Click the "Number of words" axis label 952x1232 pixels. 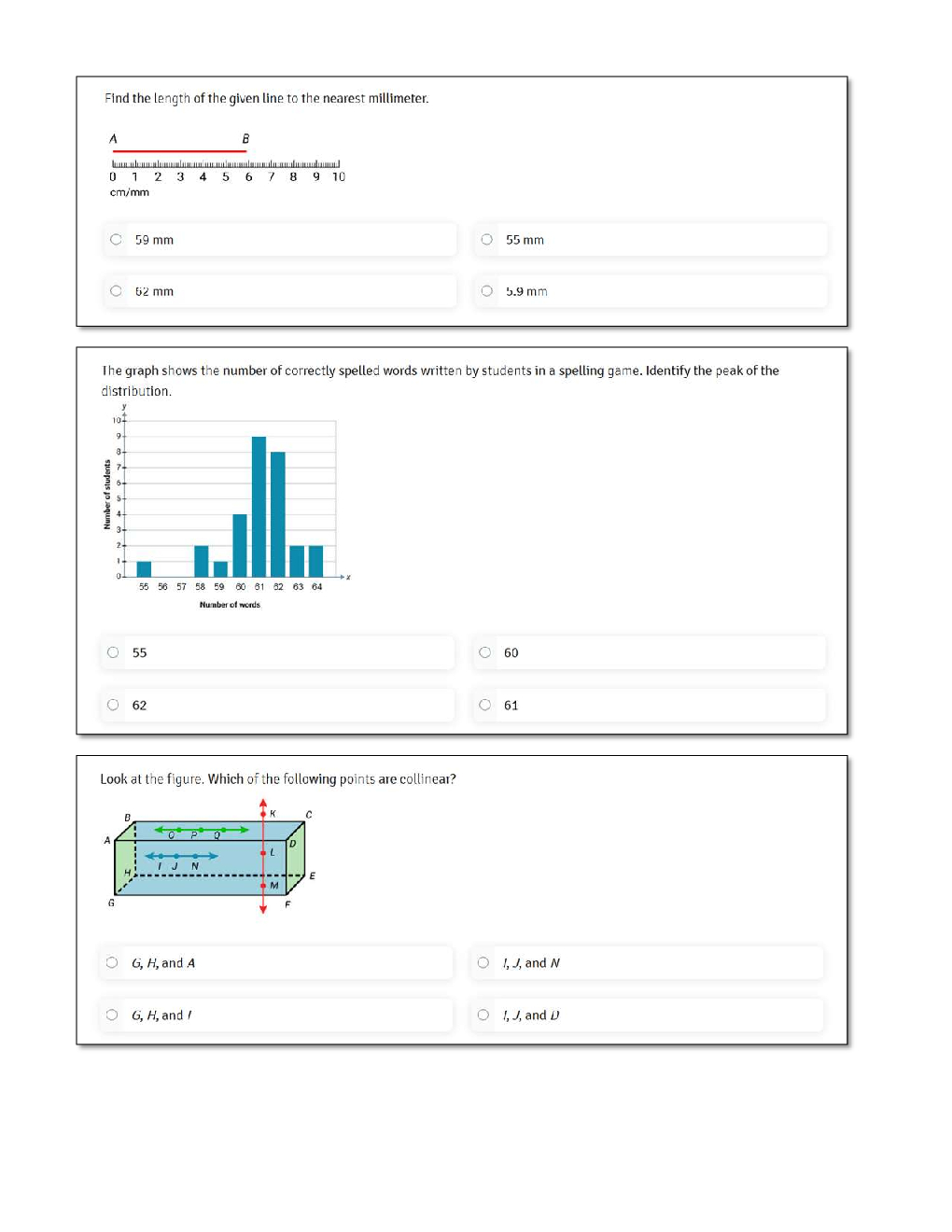pyautogui.click(x=230, y=605)
